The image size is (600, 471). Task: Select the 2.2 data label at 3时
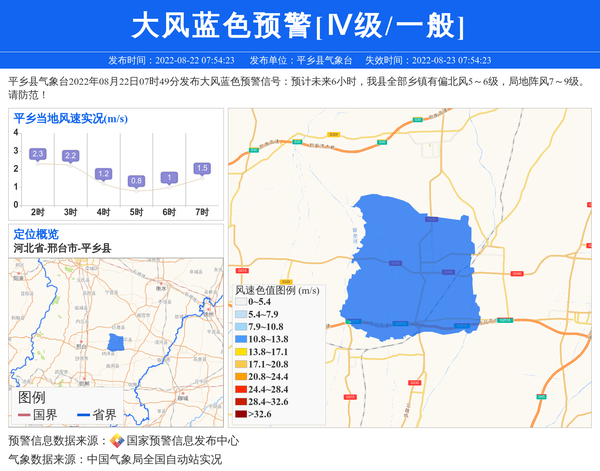point(71,156)
